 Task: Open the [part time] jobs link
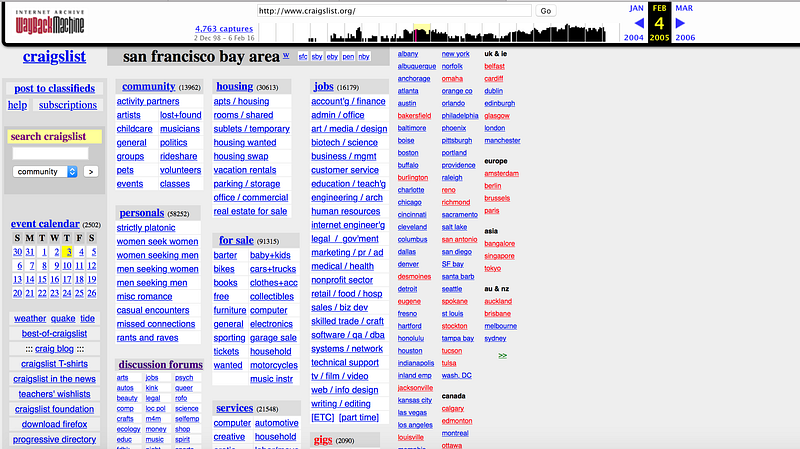pyautogui.click(x=359, y=418)
